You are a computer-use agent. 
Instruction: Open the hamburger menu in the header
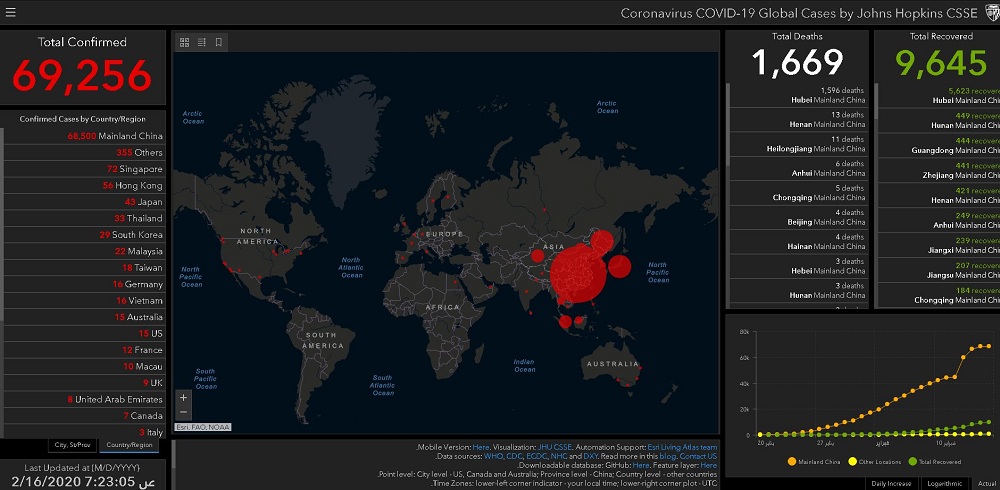11,13
